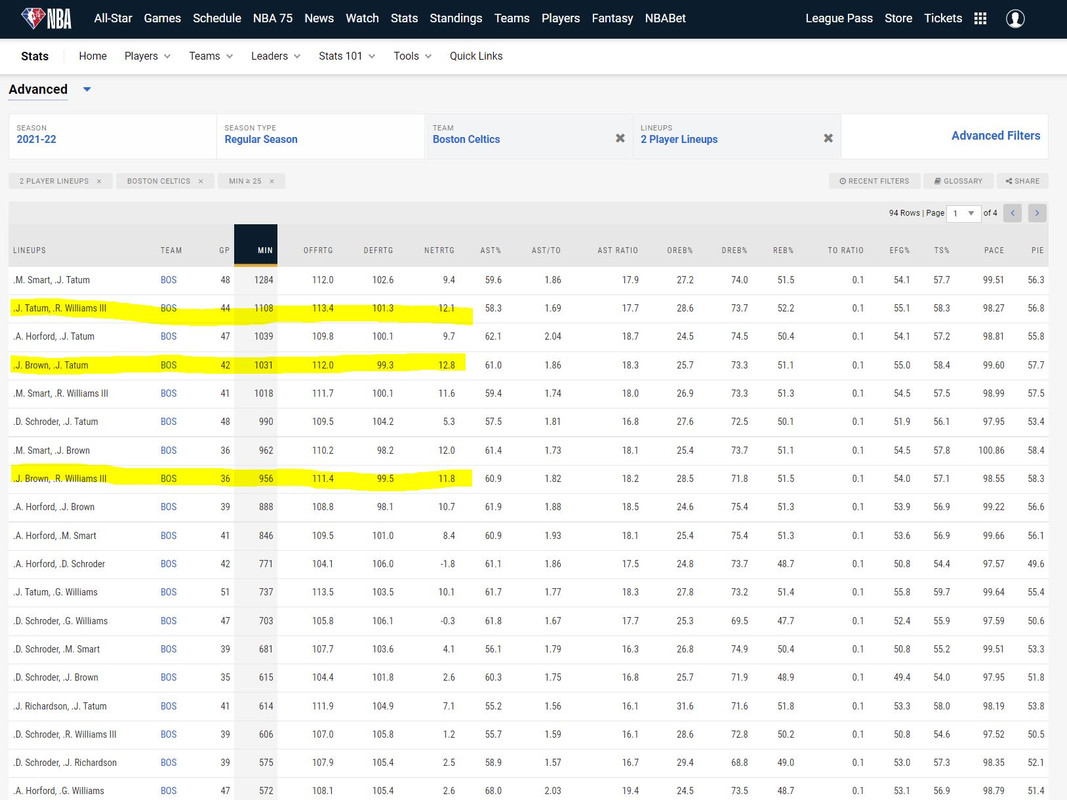Open League Pass link
The image size is (1067, 800).
(839, 18)
